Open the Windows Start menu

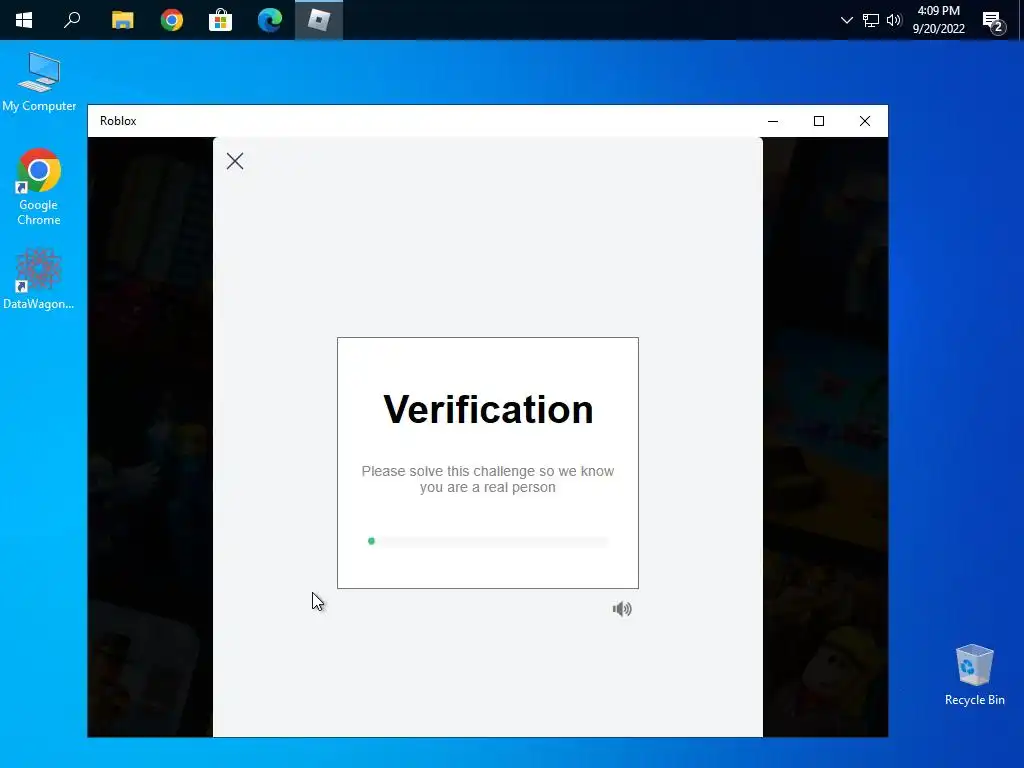24,20
